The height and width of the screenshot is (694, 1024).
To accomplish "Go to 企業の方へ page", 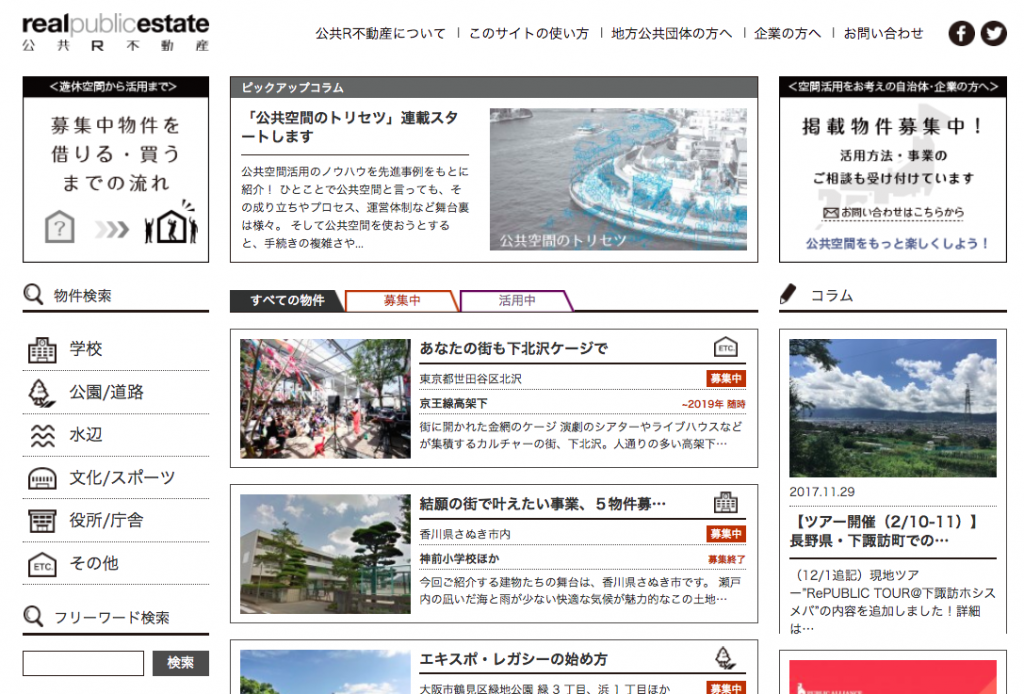I will coord(787,33).
